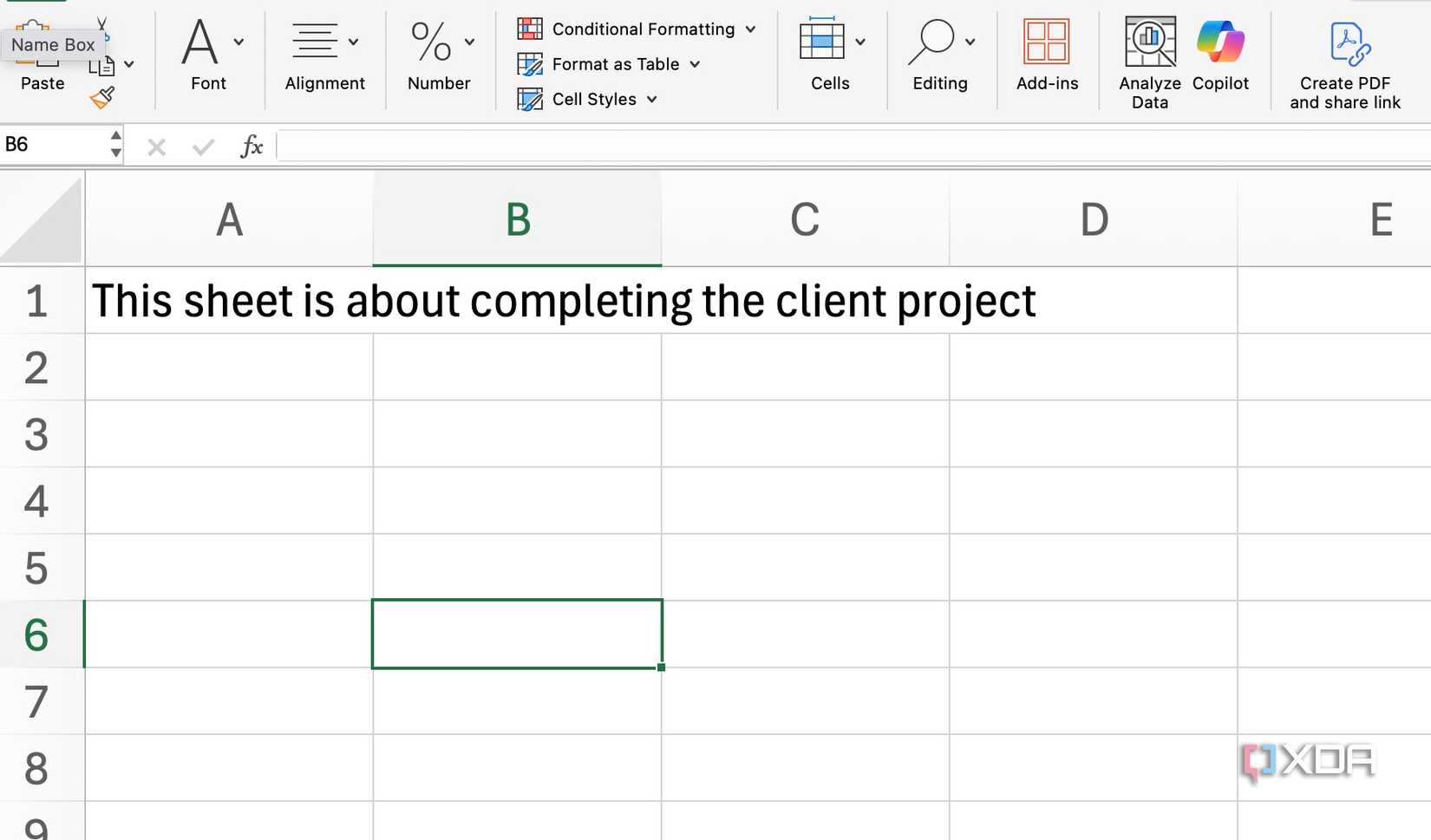The image size is (1431, 840).
Task: Open Copilot
Action: [1220, 41]
